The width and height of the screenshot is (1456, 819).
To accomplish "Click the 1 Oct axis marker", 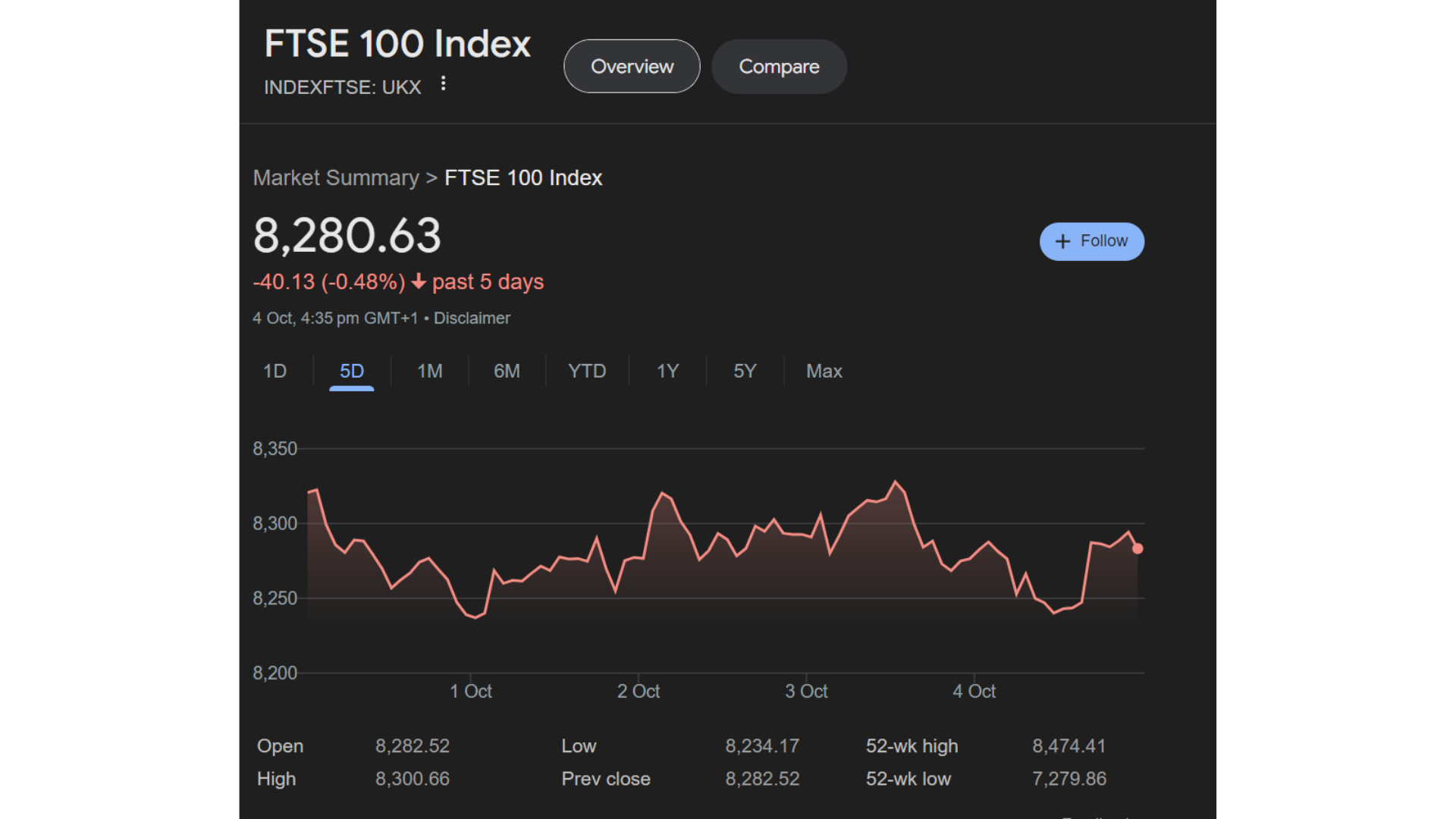I will pyautogui.click(x=471, y=691).
